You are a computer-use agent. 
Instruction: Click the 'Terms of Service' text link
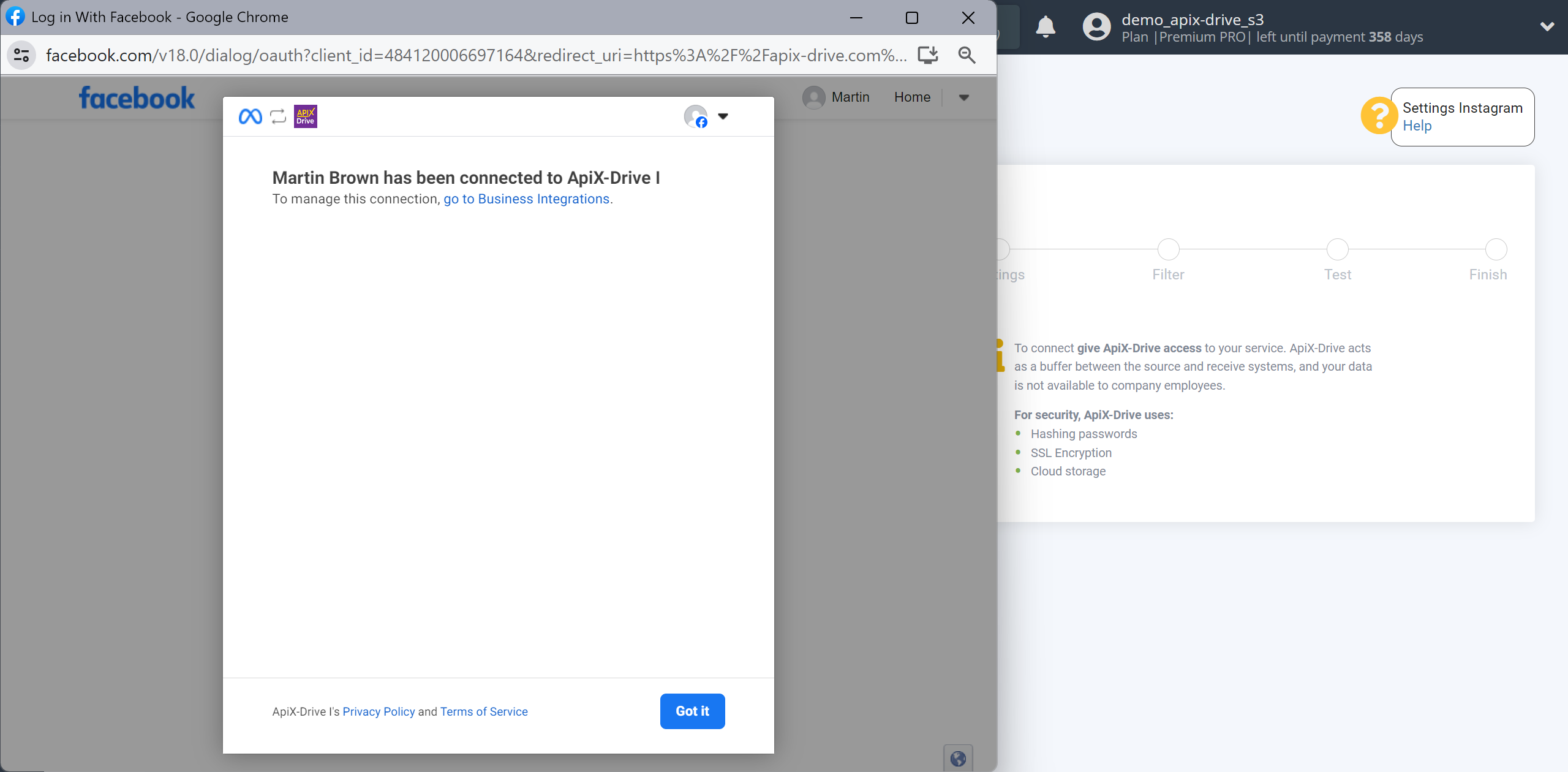click(484, 711)
